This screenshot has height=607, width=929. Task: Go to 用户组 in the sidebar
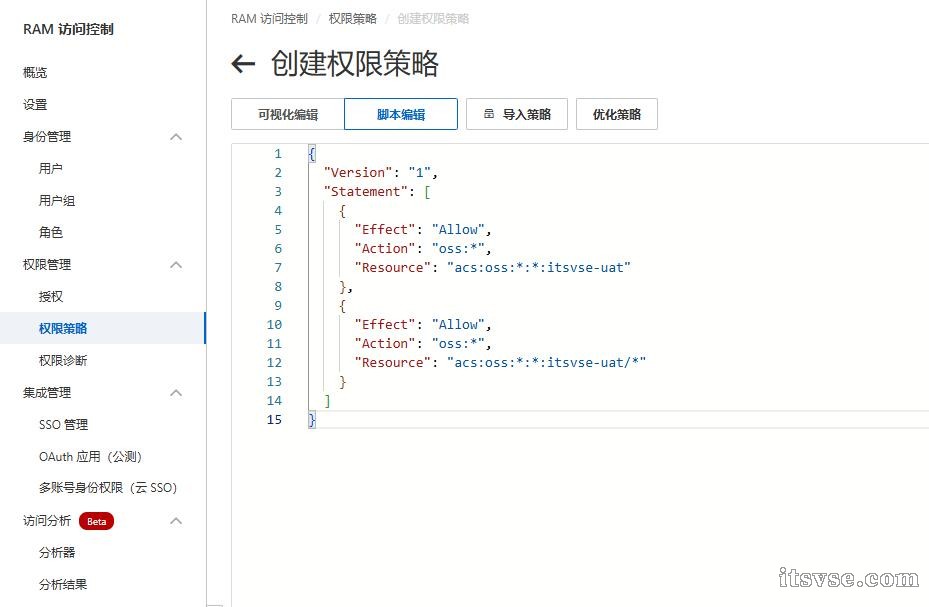[x=57, y=201]
